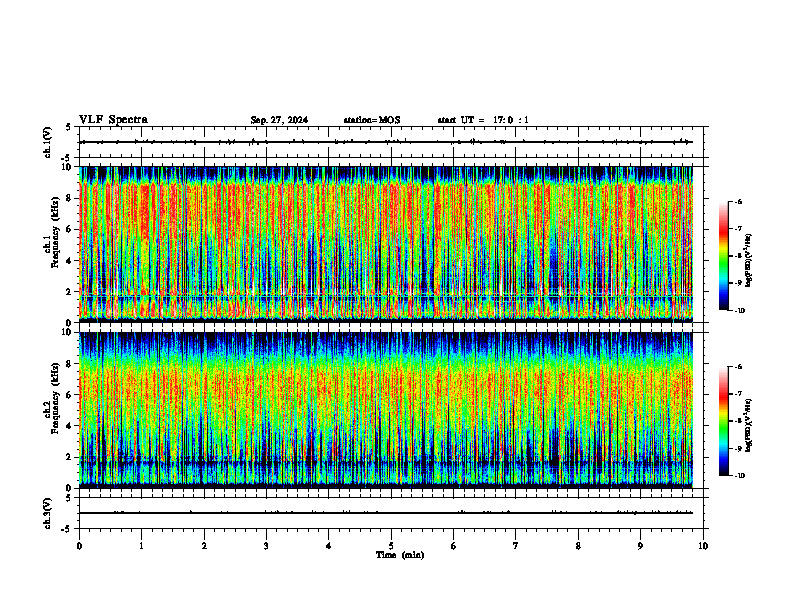The height and width of the screenshot is (612, 792).
Task: Click the '-10' label on ch.2 colorbar
Action: pyautogui.click(x=739, y=476)
